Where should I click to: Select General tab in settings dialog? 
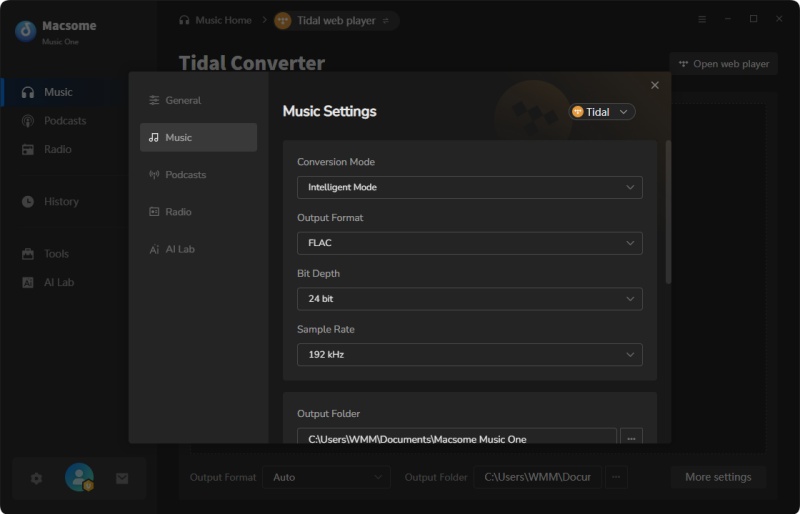tap(198, 100)
